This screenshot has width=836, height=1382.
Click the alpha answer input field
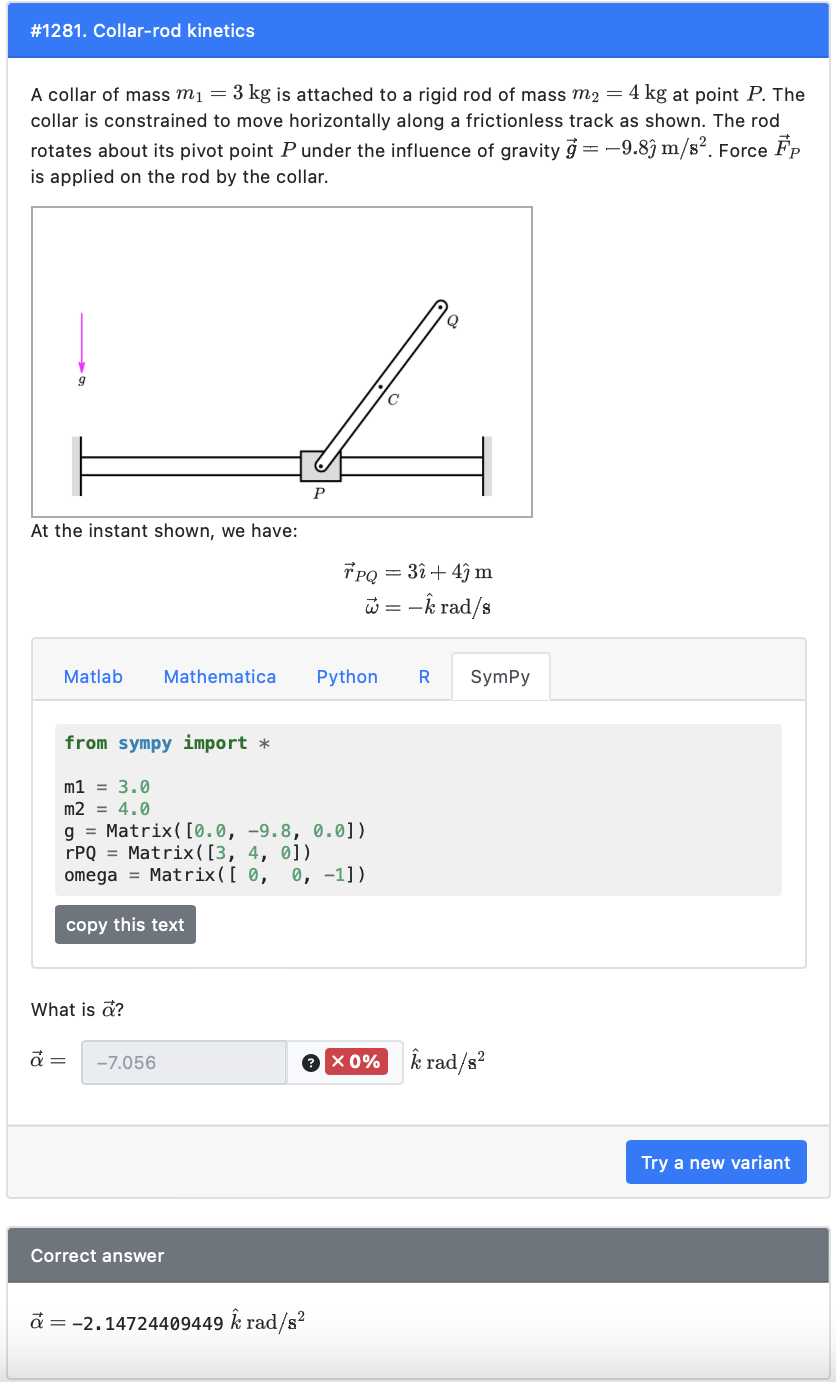(x=183, y=1062)
